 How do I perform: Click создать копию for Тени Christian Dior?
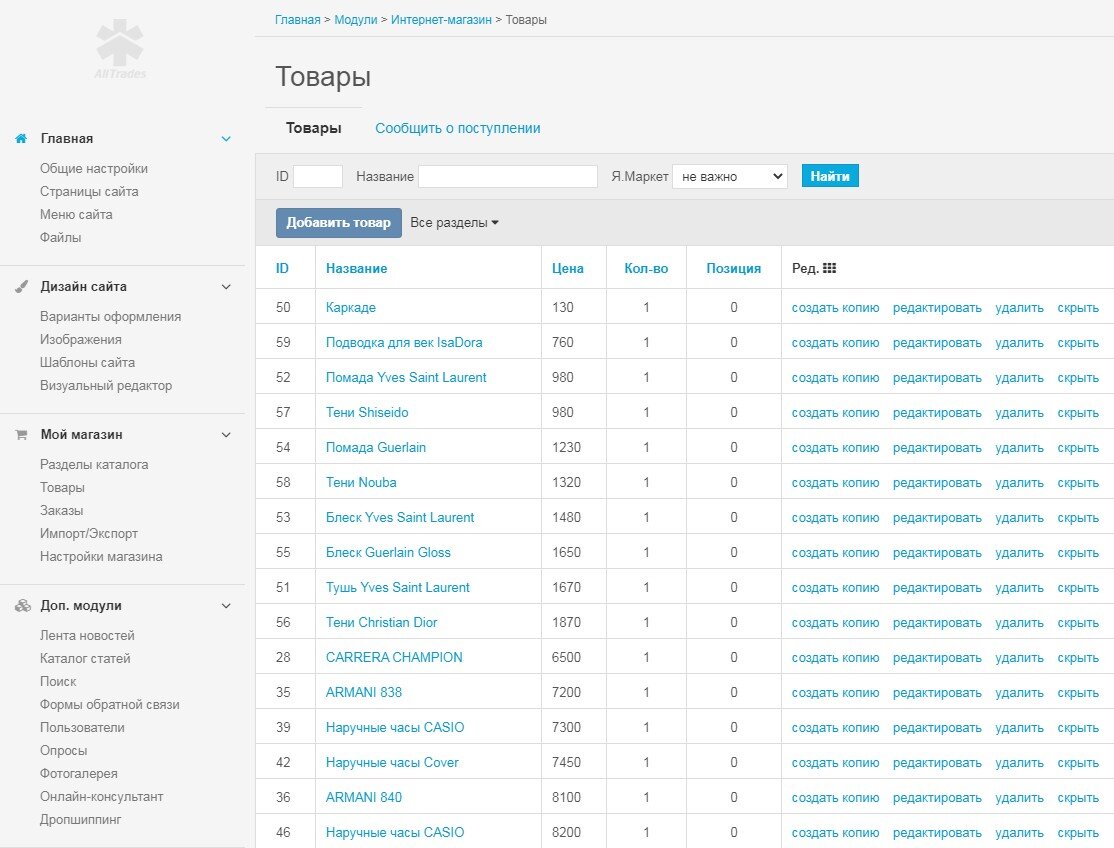point(836,623)
